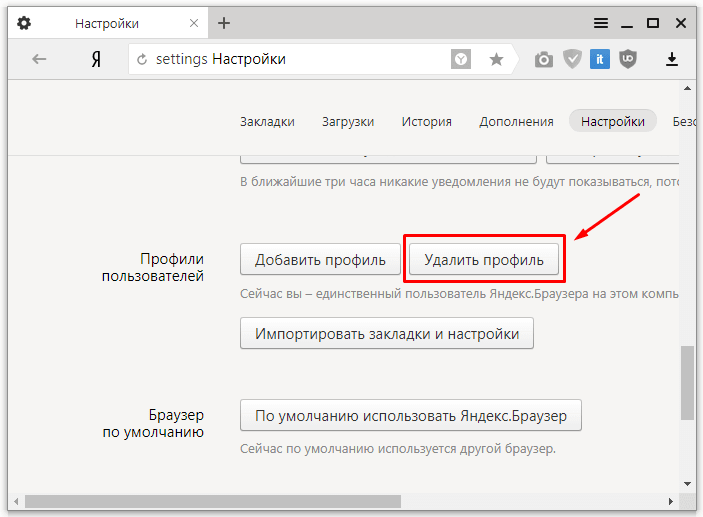Screen dimensions: 703x517
Task: Click the Добавить профиль button
Action: coord(320,259)
